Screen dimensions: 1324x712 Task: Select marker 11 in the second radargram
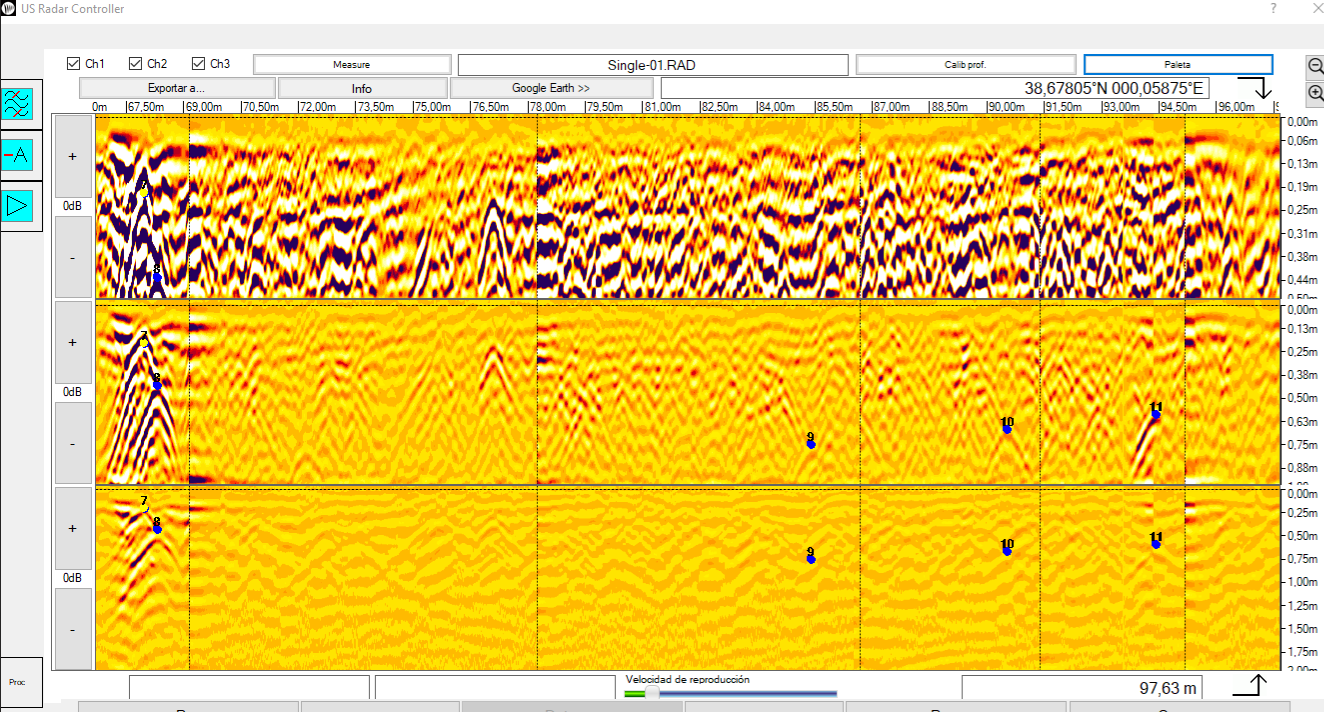[x=1156, y=414]
